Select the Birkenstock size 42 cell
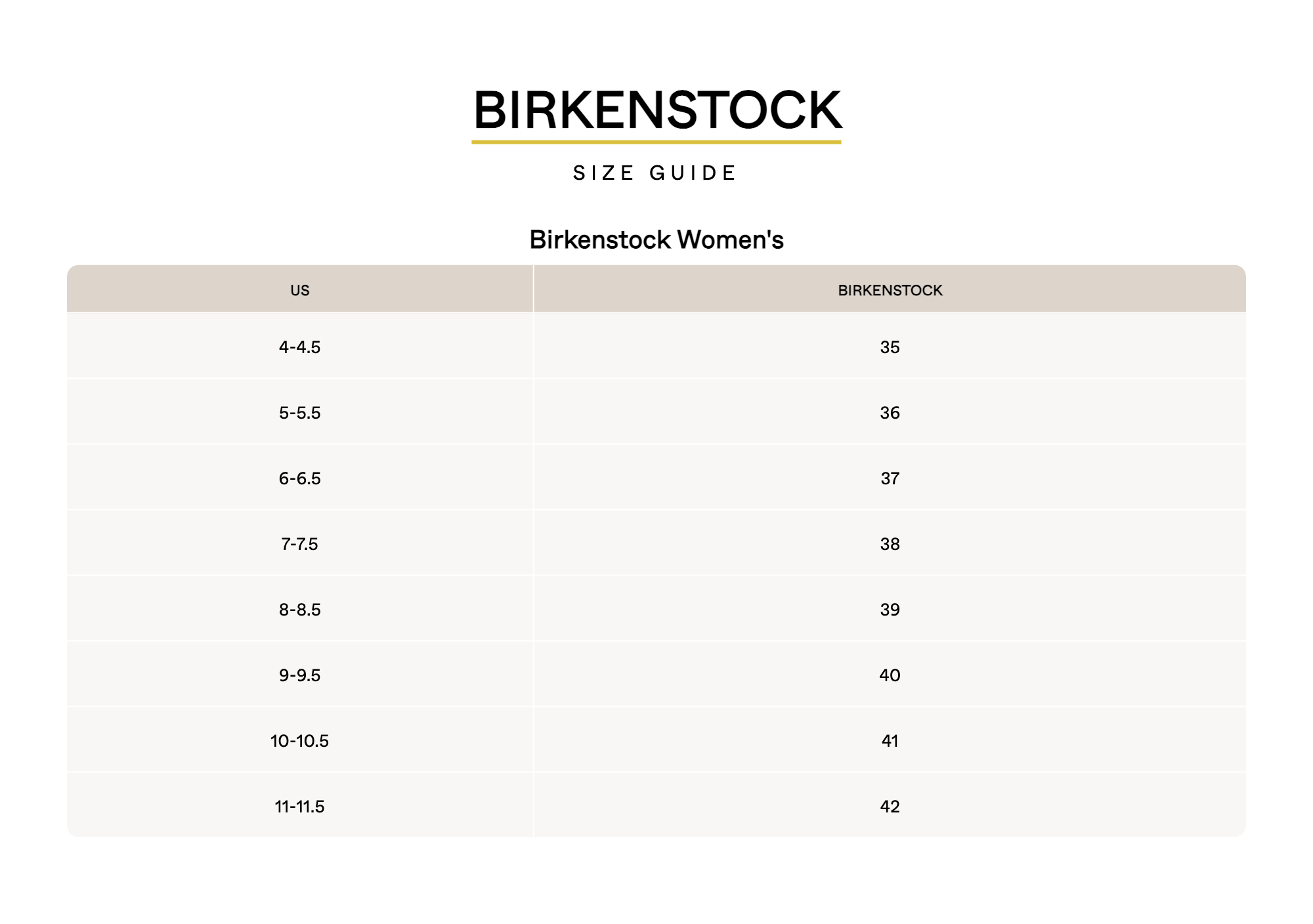 tap(890, 805)
